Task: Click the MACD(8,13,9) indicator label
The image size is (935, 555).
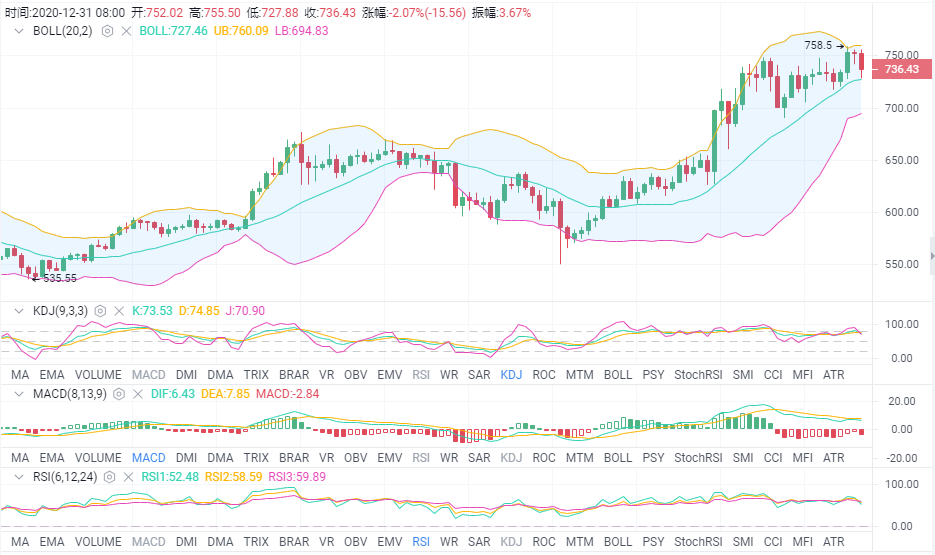Action: coord(70,393)
